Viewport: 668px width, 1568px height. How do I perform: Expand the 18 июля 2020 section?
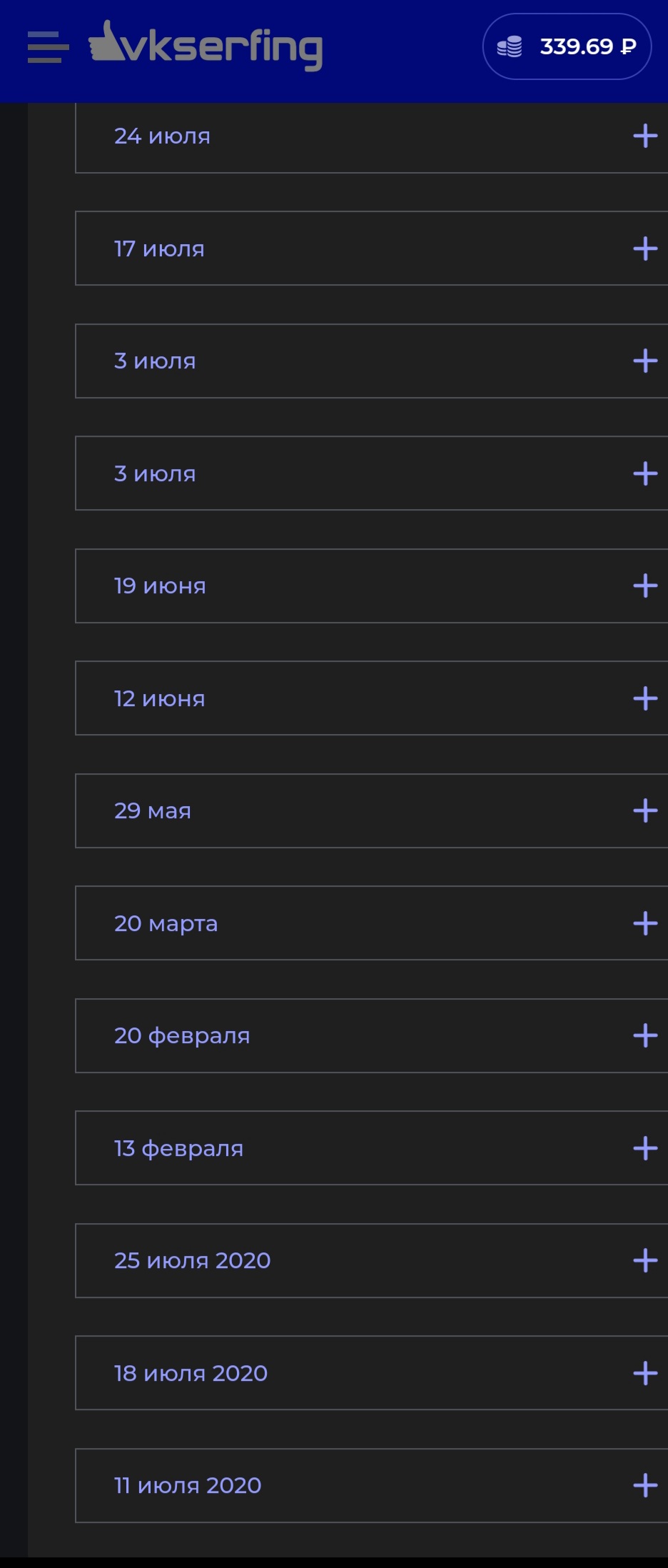[372, 1373]
